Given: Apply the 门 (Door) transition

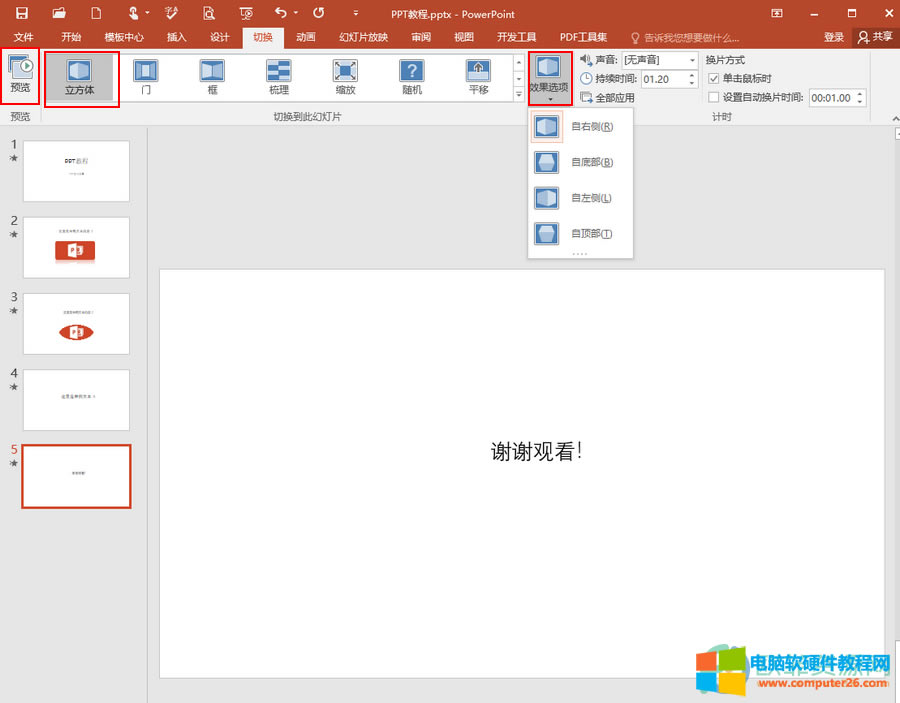Looking at the screenshot, I should coord(145,78).
